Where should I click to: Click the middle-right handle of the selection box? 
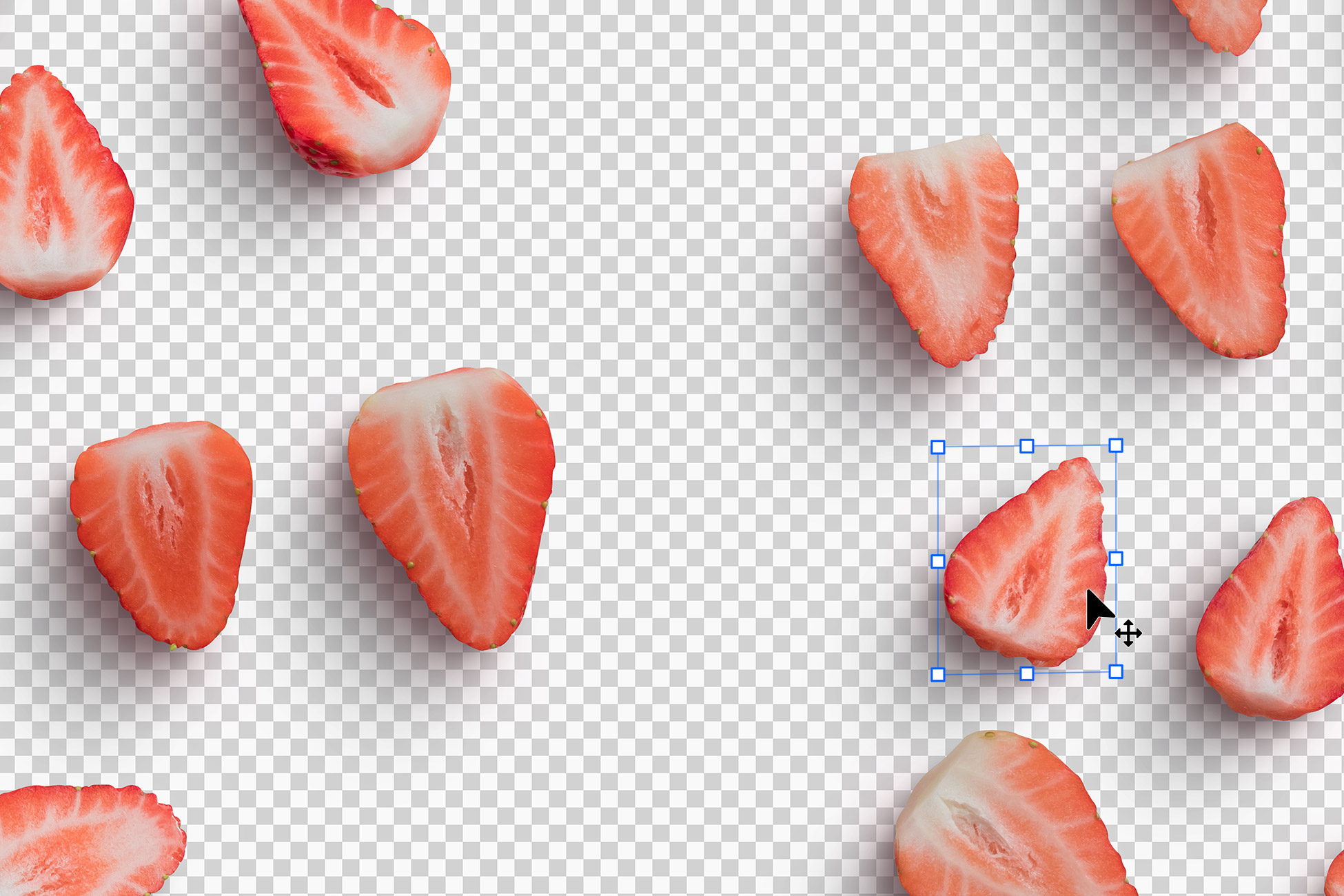1116,558
